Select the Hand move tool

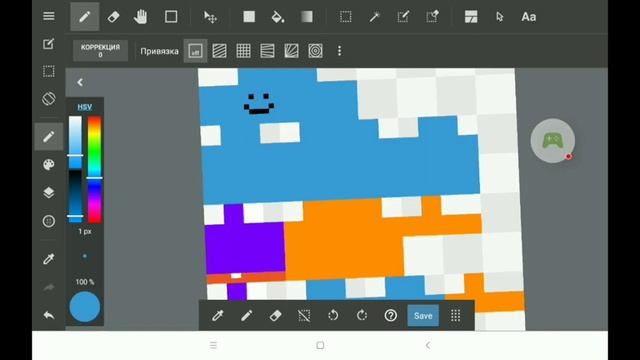pos(140,17)
